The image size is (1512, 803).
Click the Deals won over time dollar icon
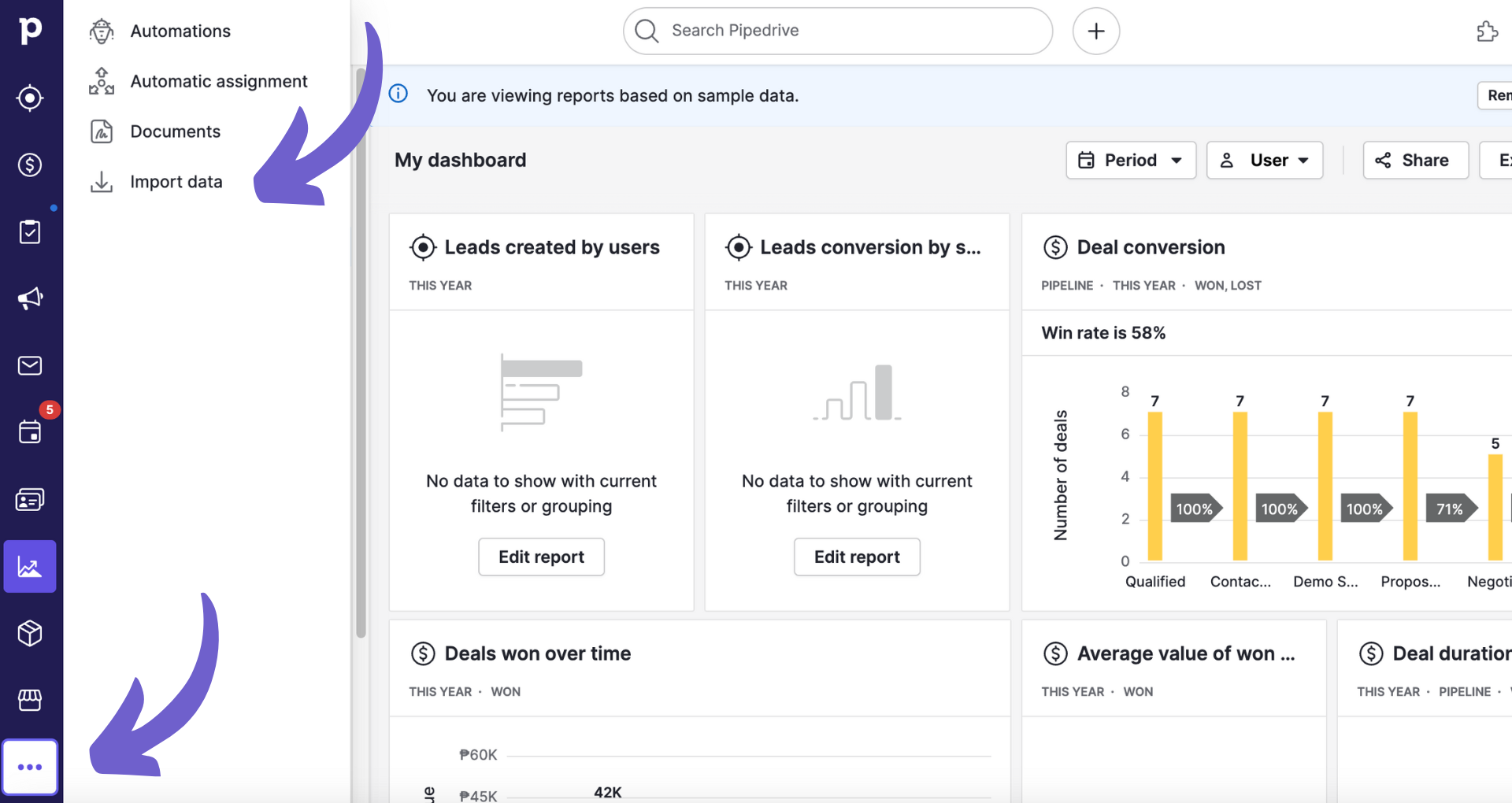pyautogui.click(x=423, y=653)
